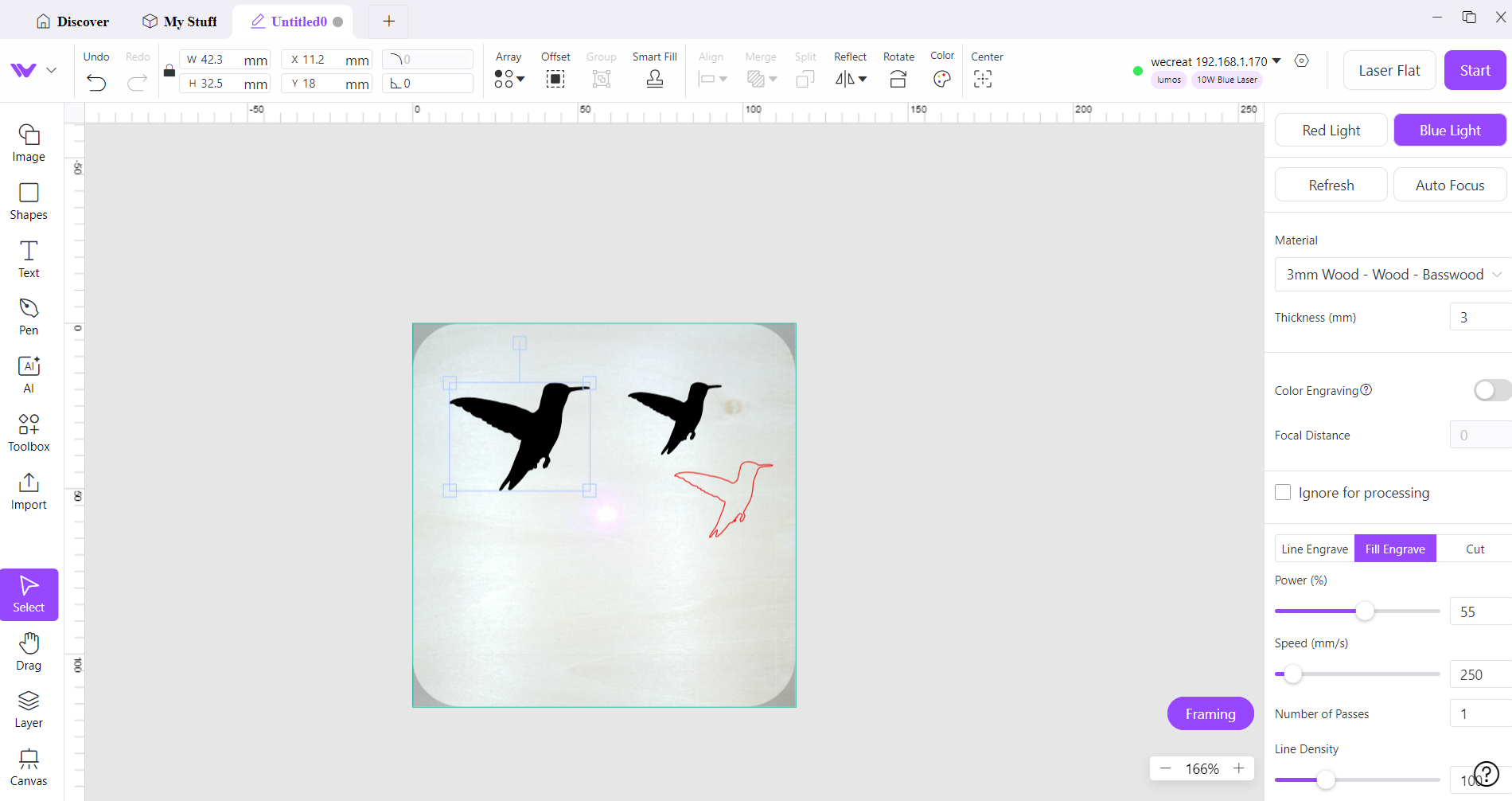Image resolution: width=1512 pixels, height=801 pixels.
Task: Click the Color Engraving help icon
Action: tap(1366, 390)
